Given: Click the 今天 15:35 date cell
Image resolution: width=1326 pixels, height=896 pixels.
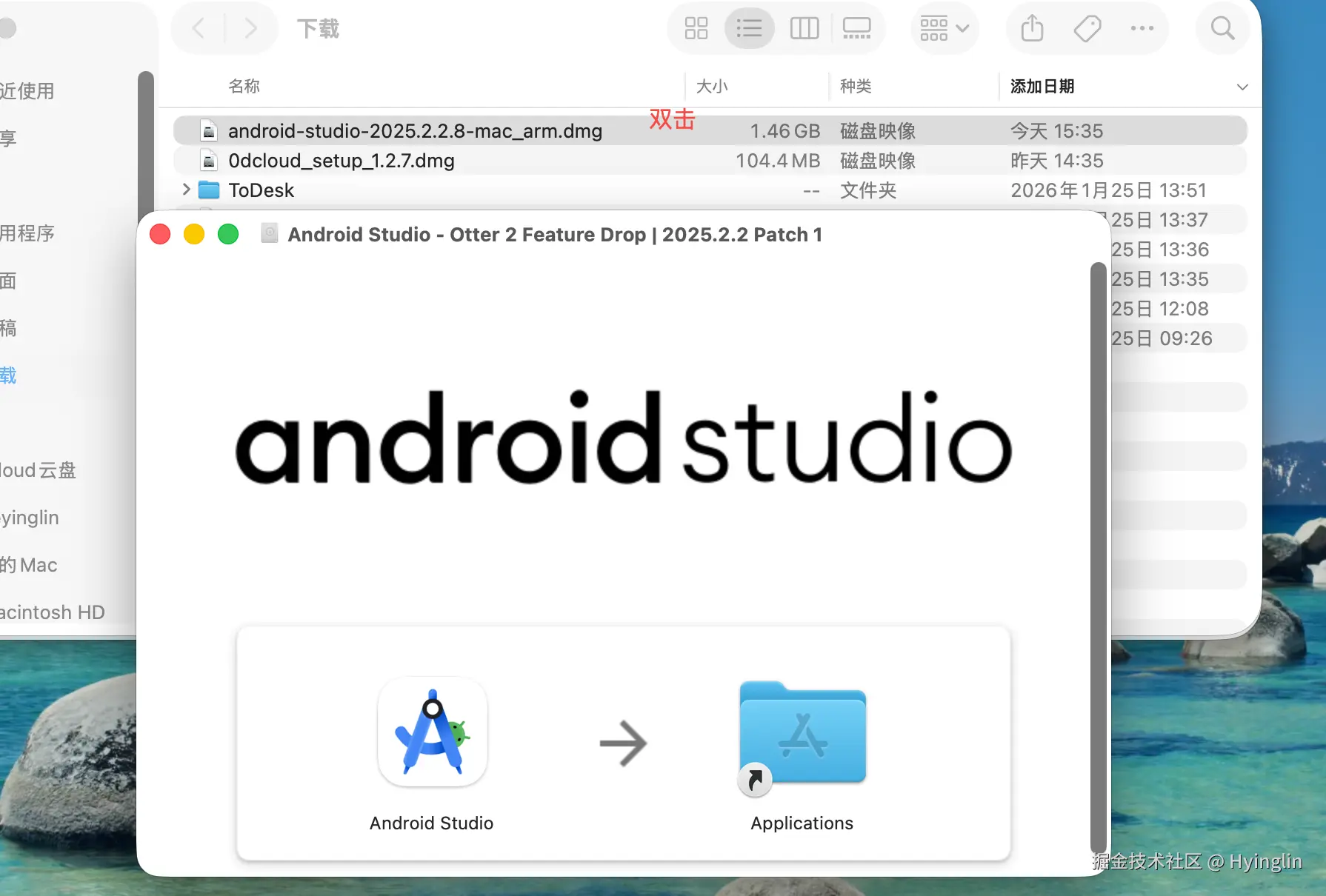Looking at the screenshot, I should [1057, 131].
